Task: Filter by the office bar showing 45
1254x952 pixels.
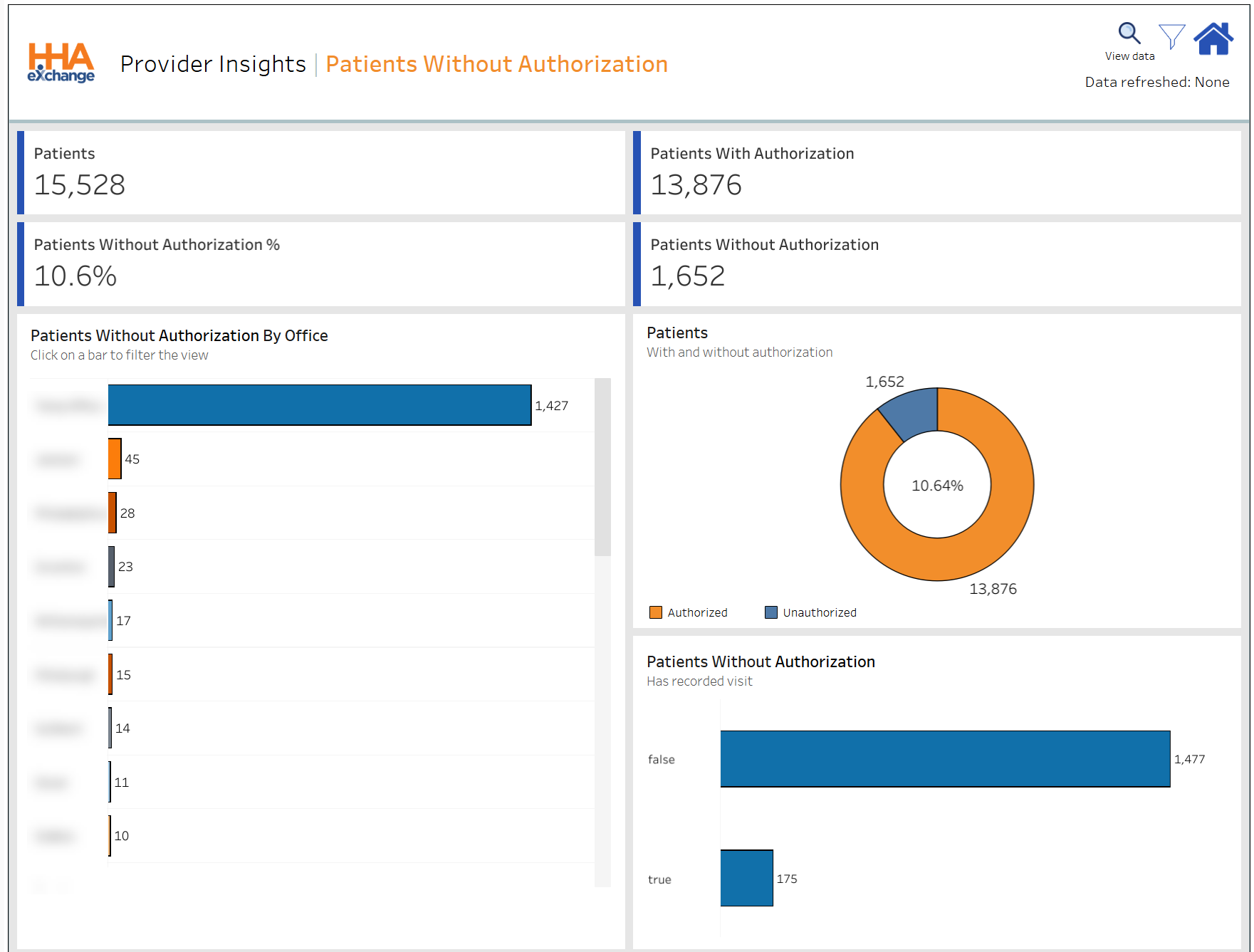Action: click(x=115, y=459)
